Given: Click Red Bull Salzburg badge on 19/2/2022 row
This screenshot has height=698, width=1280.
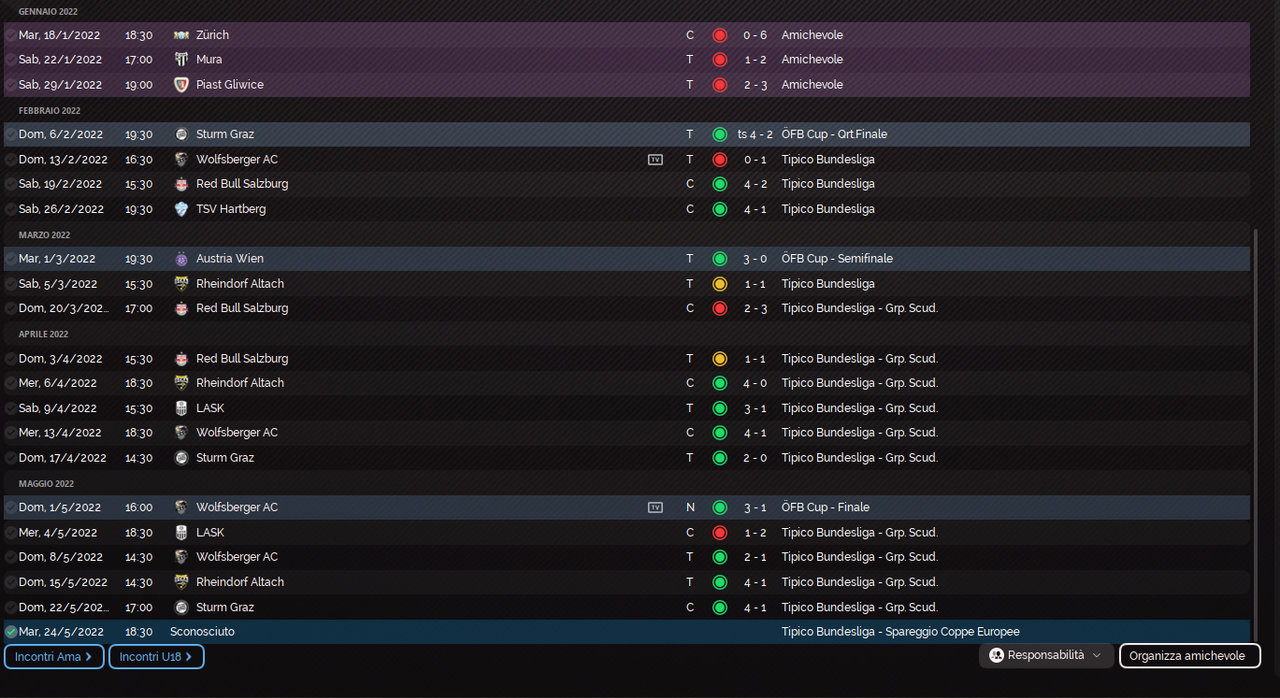Looking at the screenshot, I should (181, 184).
